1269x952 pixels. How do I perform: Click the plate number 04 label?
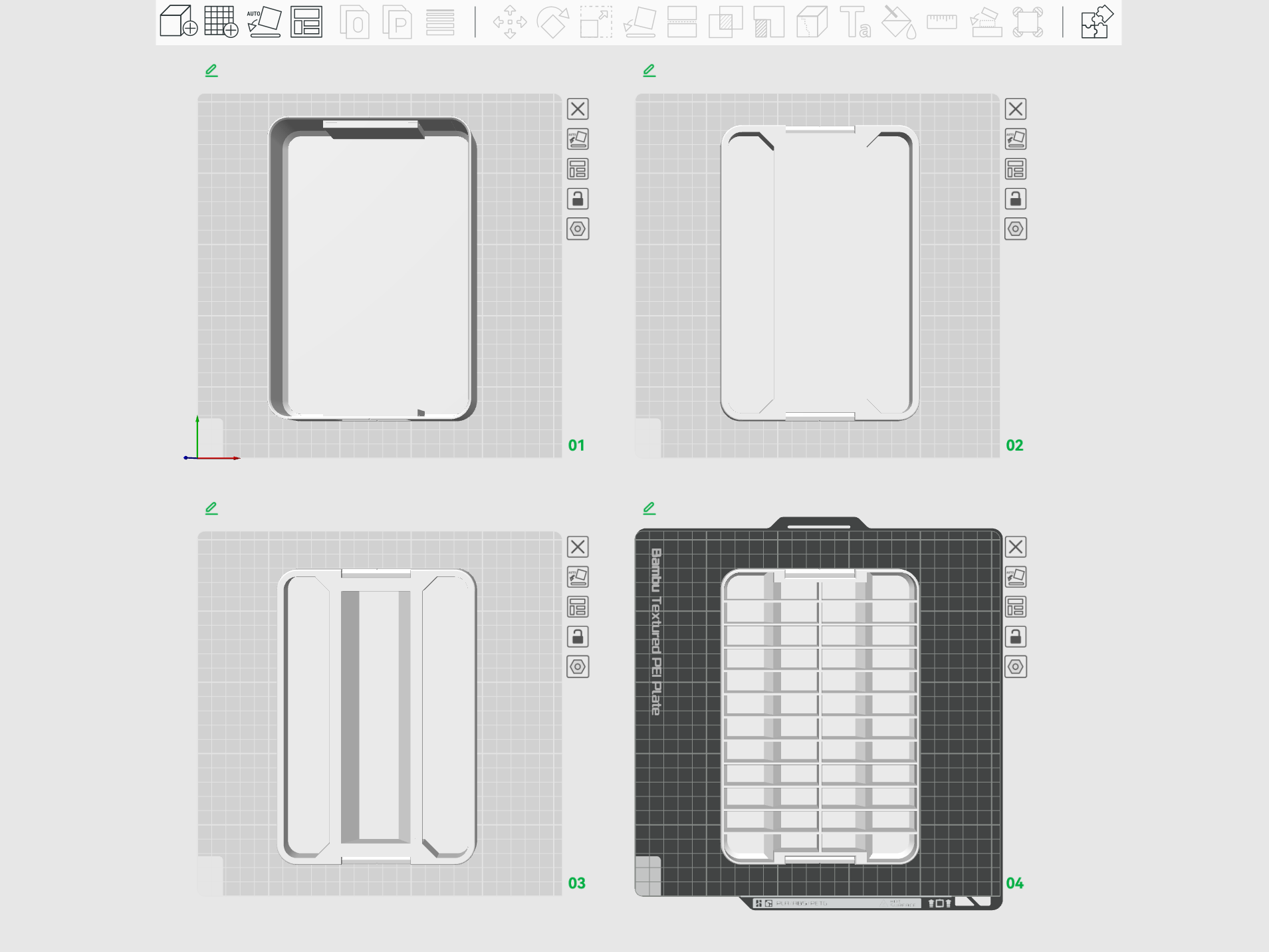1014,884
